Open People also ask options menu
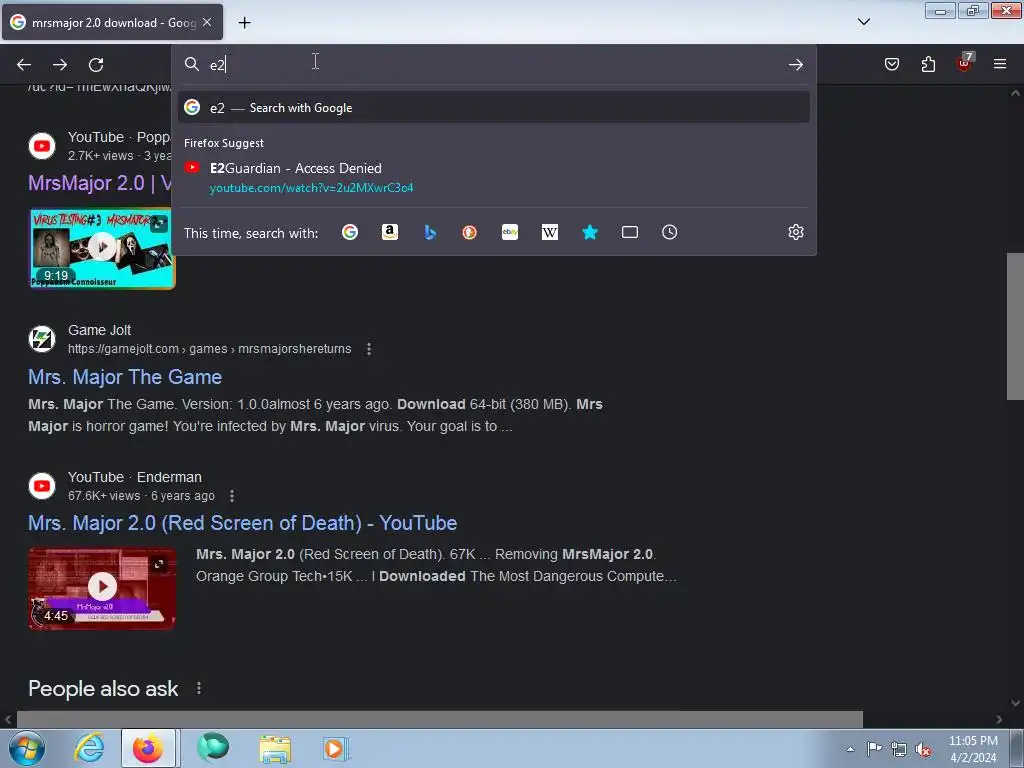 point(199,688)
